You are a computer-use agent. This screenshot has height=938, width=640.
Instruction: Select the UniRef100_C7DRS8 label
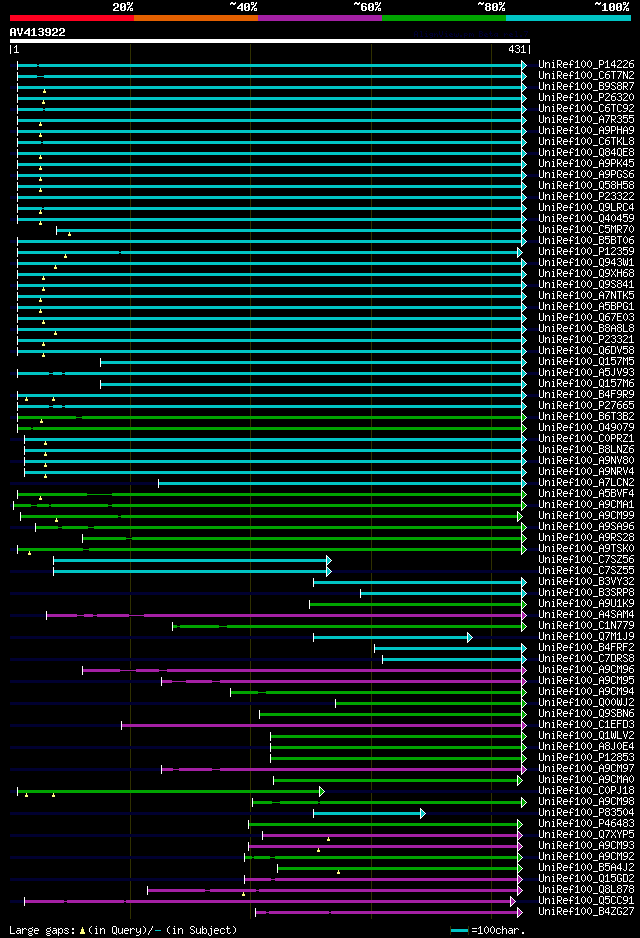click(586, 659)
